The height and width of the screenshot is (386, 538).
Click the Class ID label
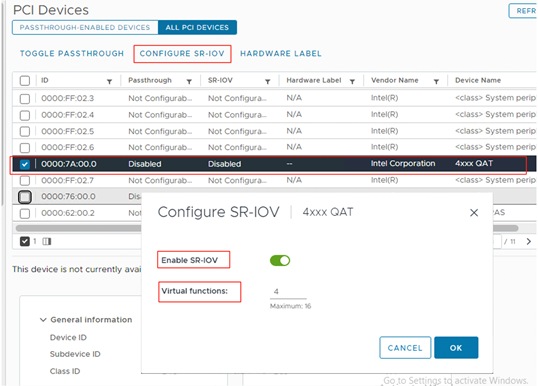pyautogui.click(x=65, y=371)
